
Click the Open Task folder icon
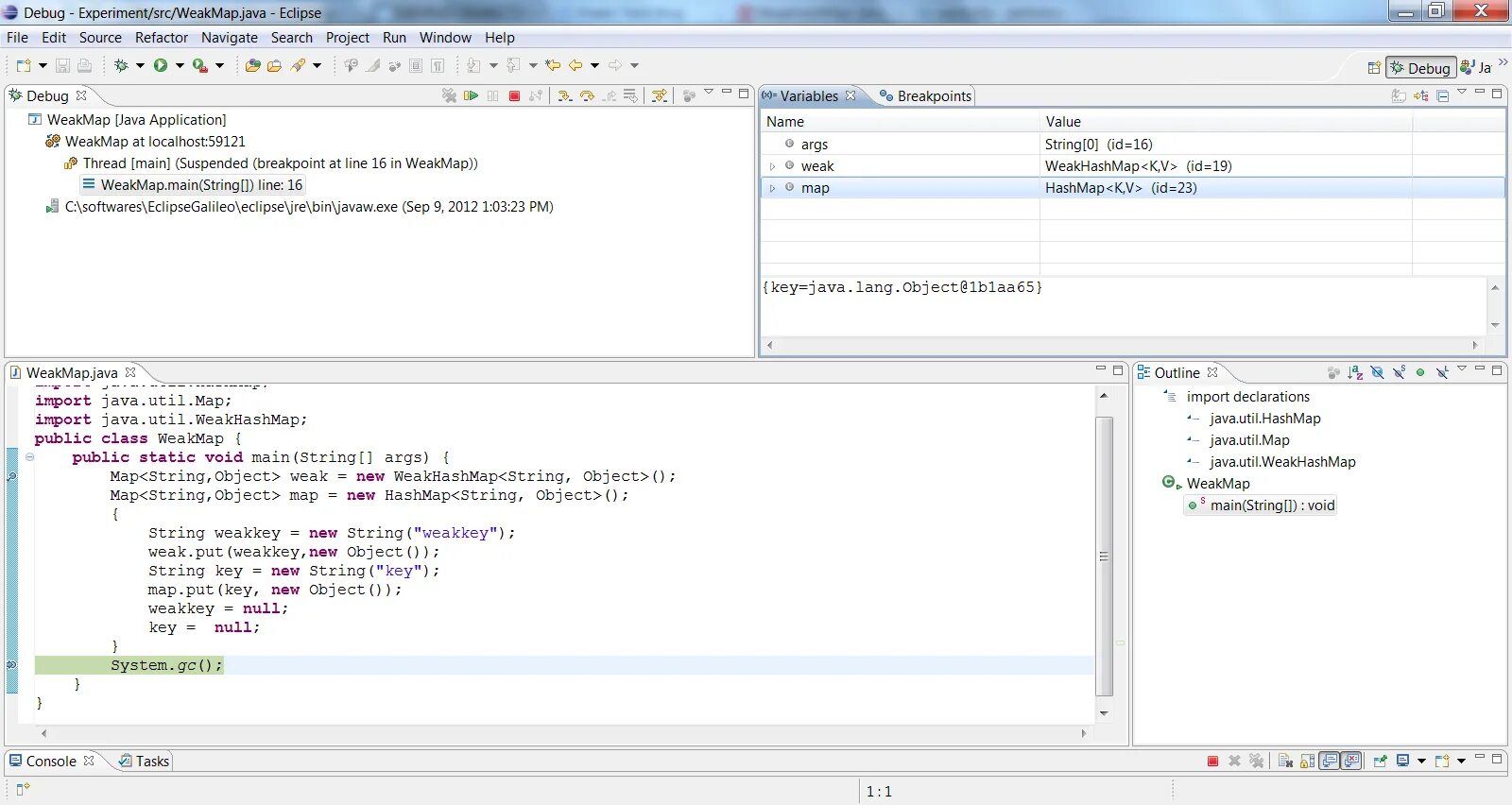pos(274,65)
